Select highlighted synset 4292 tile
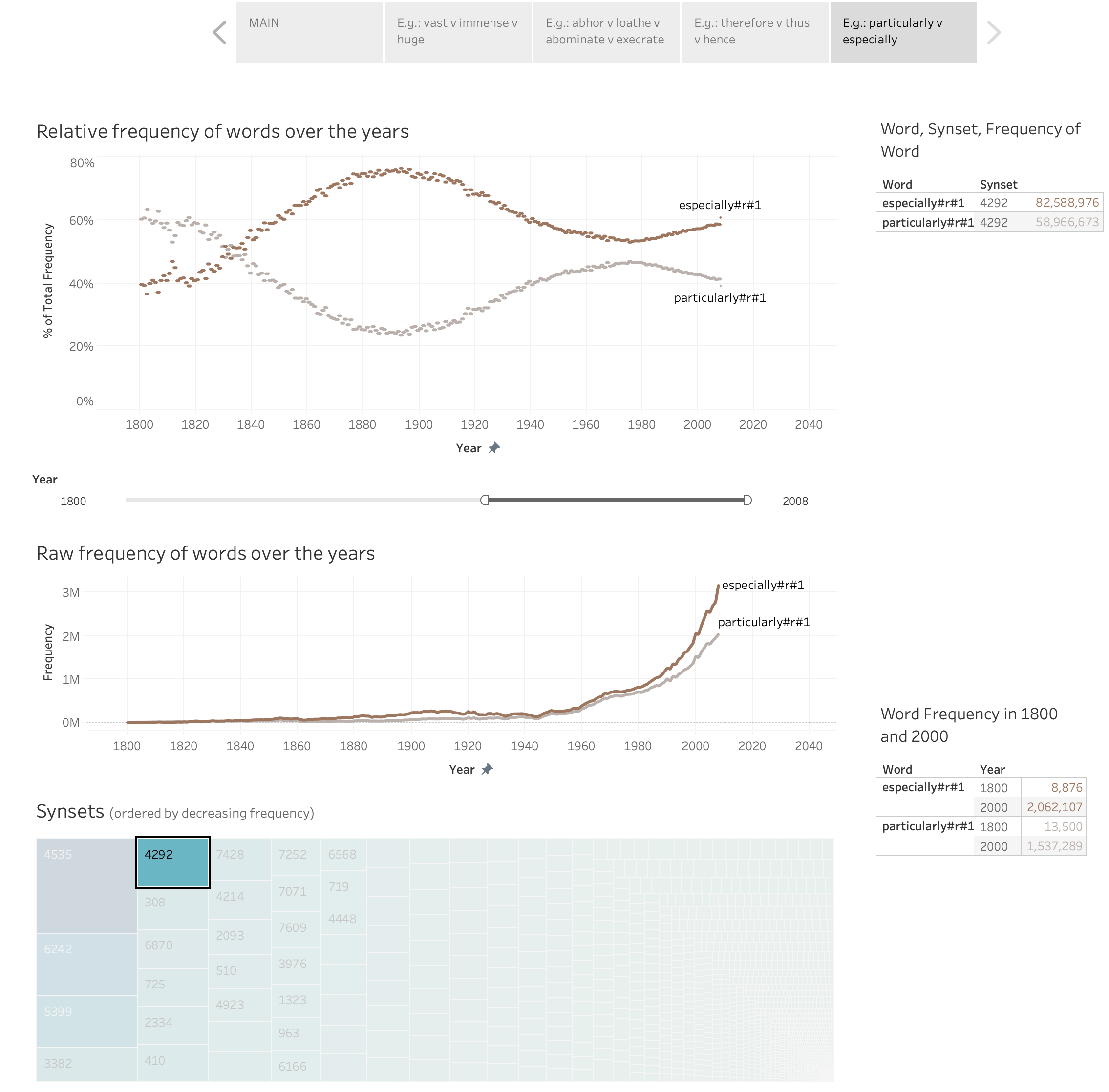The width and height of the screenshot is (1109, 1092). tap(172, 862)
